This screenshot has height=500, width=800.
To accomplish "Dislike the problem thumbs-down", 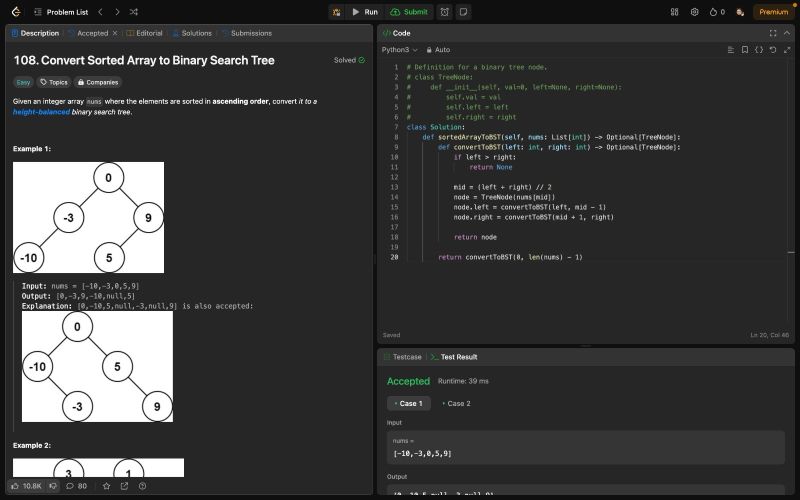I will [x=53, y=486].
